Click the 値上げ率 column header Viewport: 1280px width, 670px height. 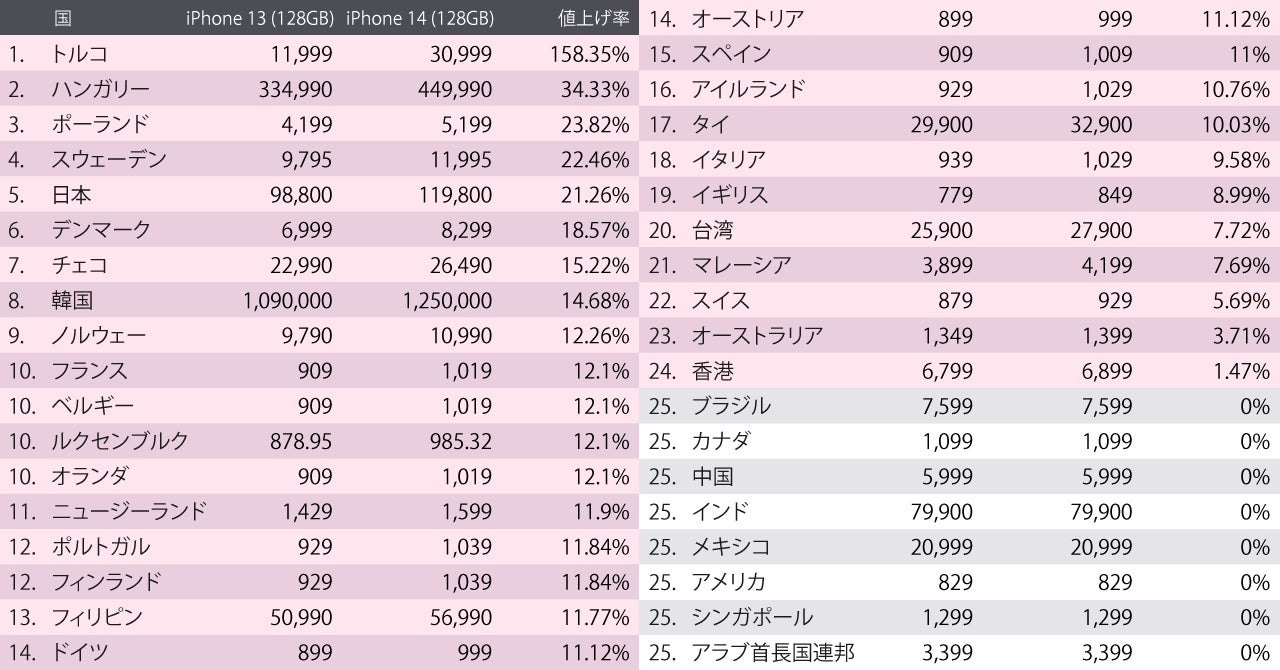coord(593,18)
